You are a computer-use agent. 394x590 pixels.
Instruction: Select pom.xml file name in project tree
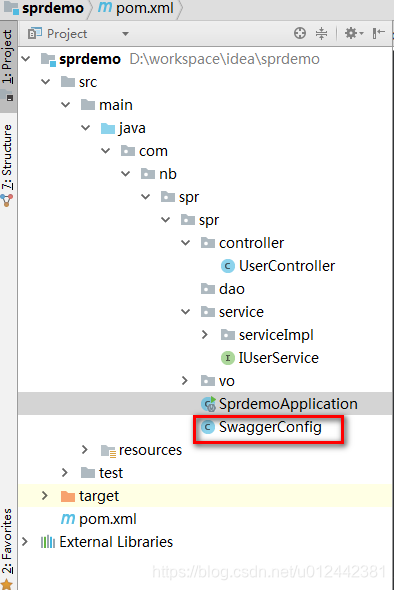point(108,519)
